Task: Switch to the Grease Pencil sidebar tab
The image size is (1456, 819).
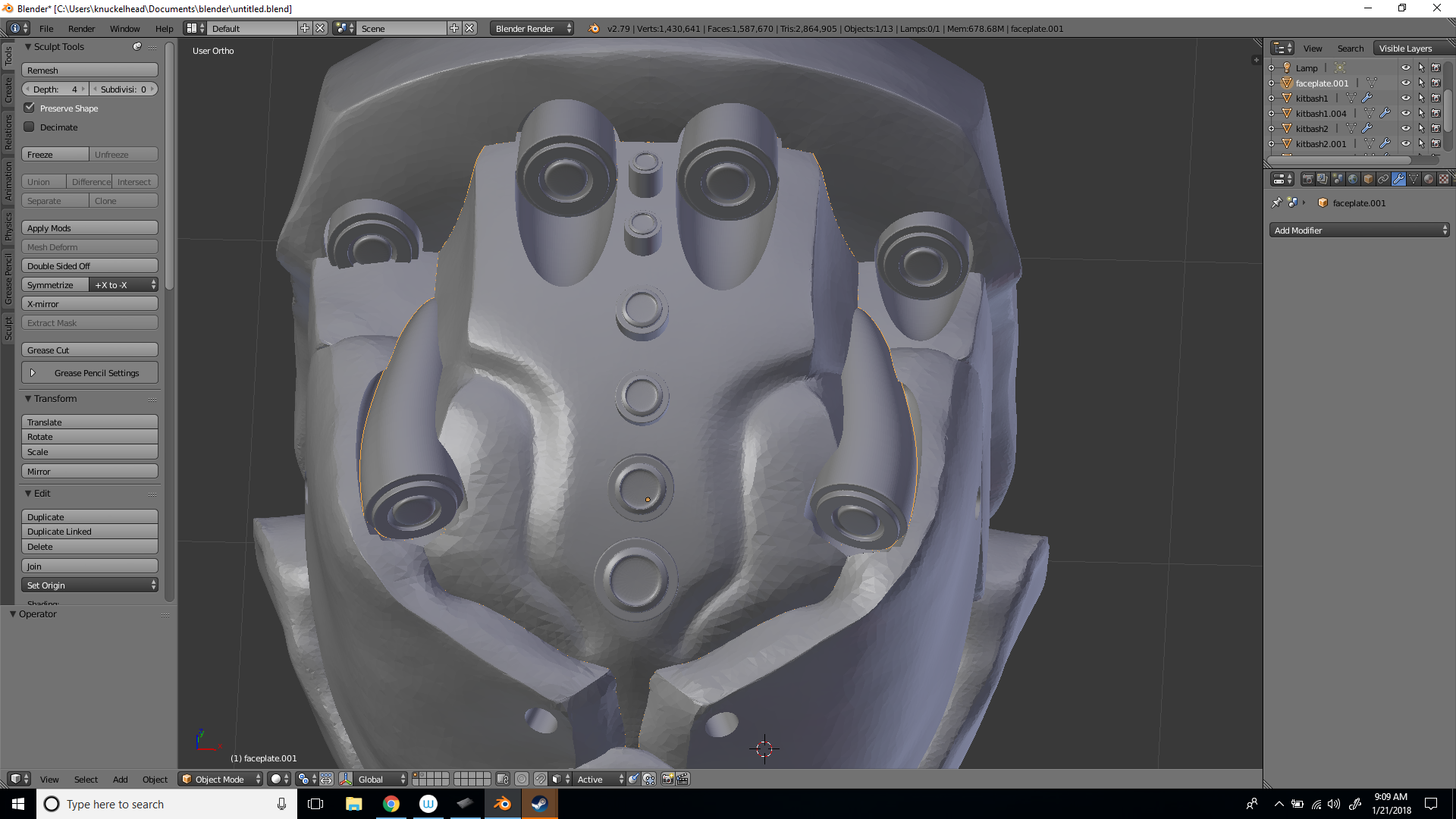Action: tap(8, 278)
